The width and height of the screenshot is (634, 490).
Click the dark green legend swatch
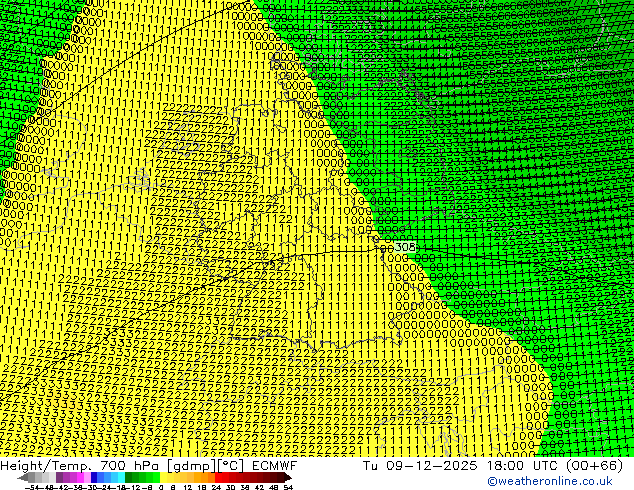(129, 478)
